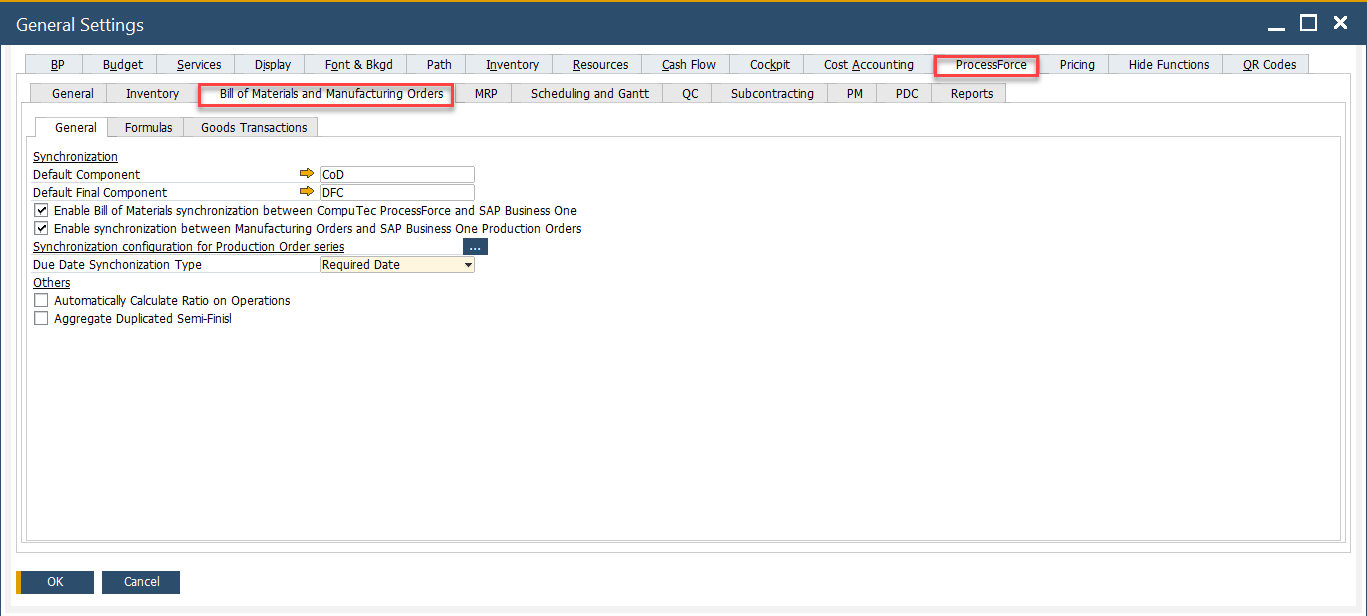Click the orange link arrow beside Default Final Component
The image size is (1367, 616).
pyautogui.click(x=307, y=190)
